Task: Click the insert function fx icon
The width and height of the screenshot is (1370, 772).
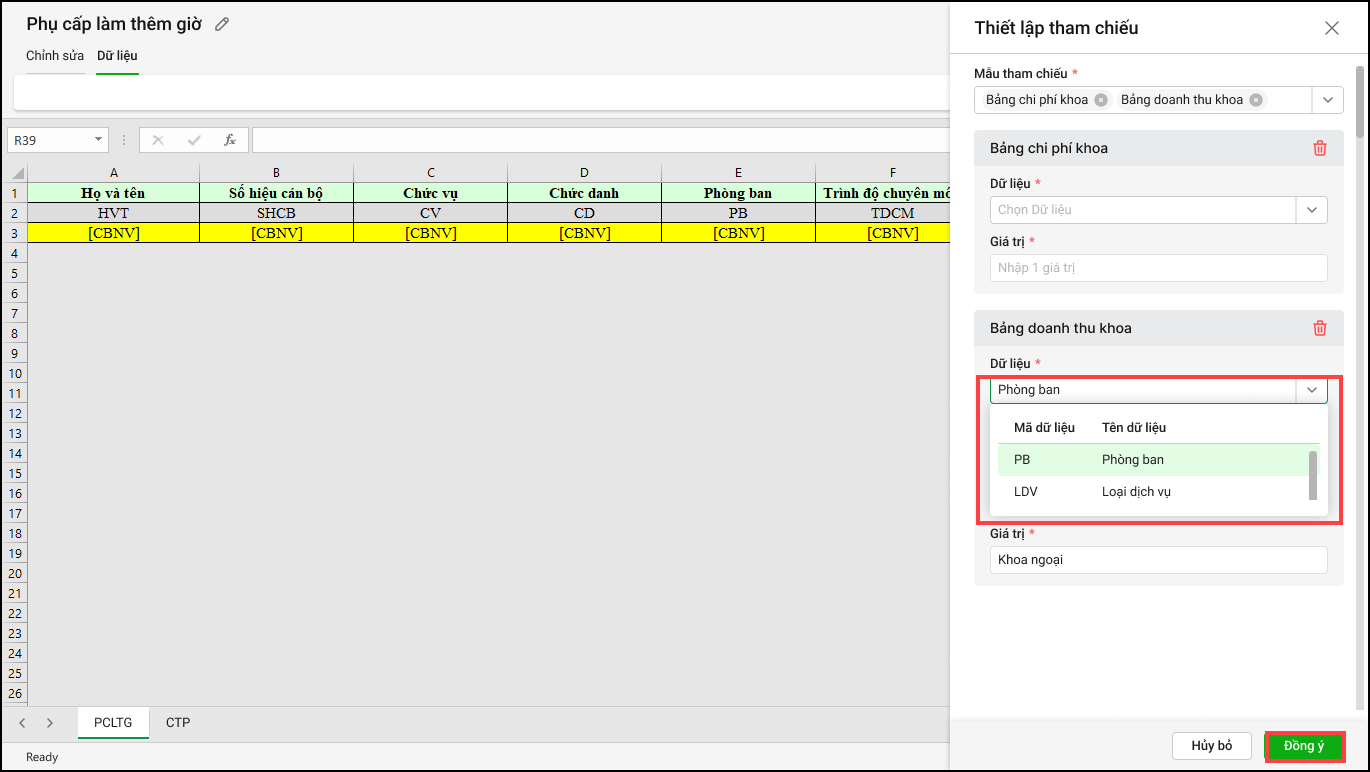Action: (x=230, y=140)
